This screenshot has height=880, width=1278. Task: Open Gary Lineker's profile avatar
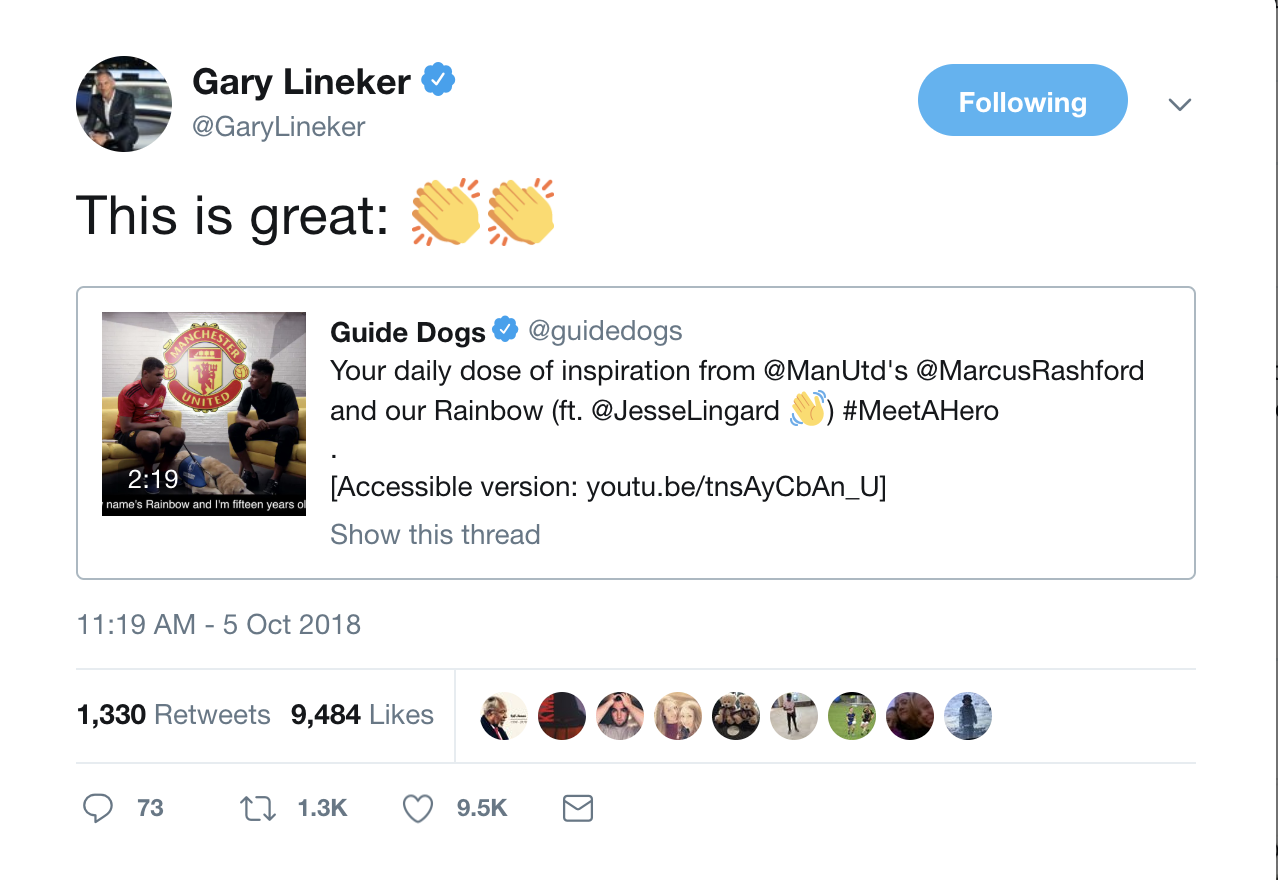(x=124, y=104)
